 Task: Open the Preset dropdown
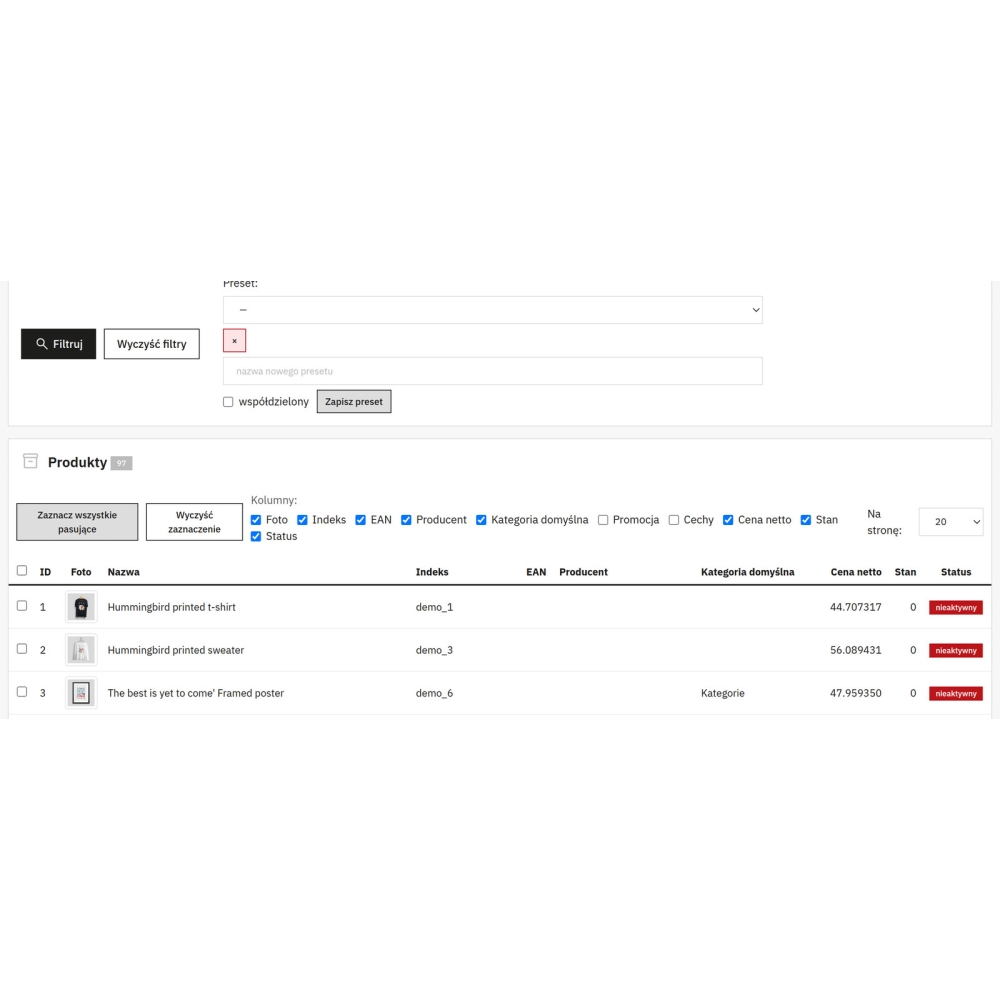coord(492,310)
